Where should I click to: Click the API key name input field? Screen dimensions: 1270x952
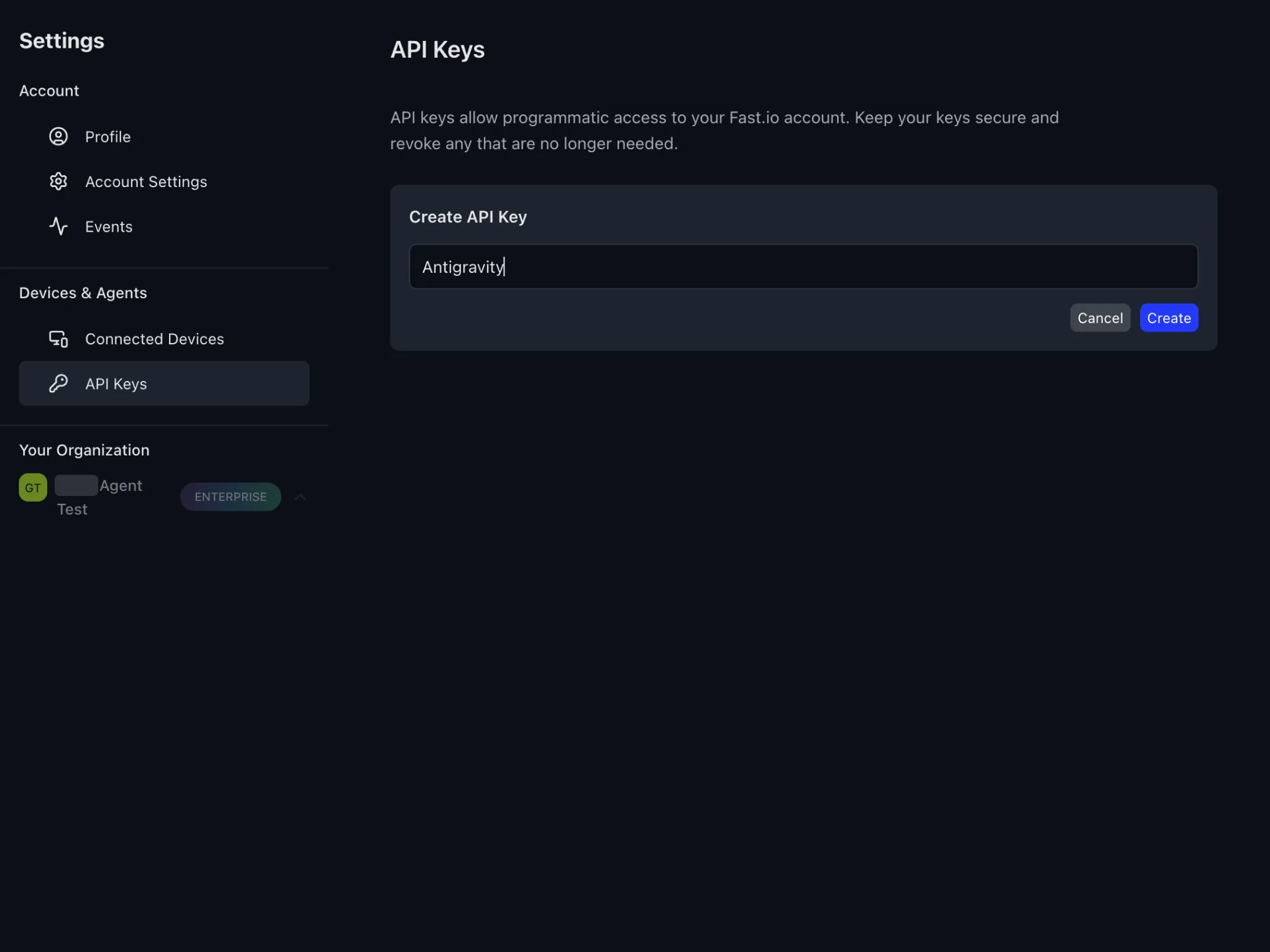click(x=803, y=267)
